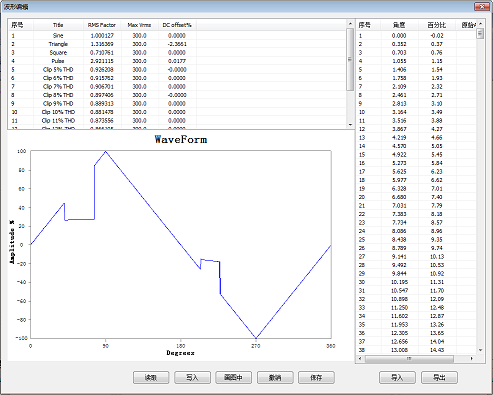Click the 撤销 (undo) button

tap(275, 377)
